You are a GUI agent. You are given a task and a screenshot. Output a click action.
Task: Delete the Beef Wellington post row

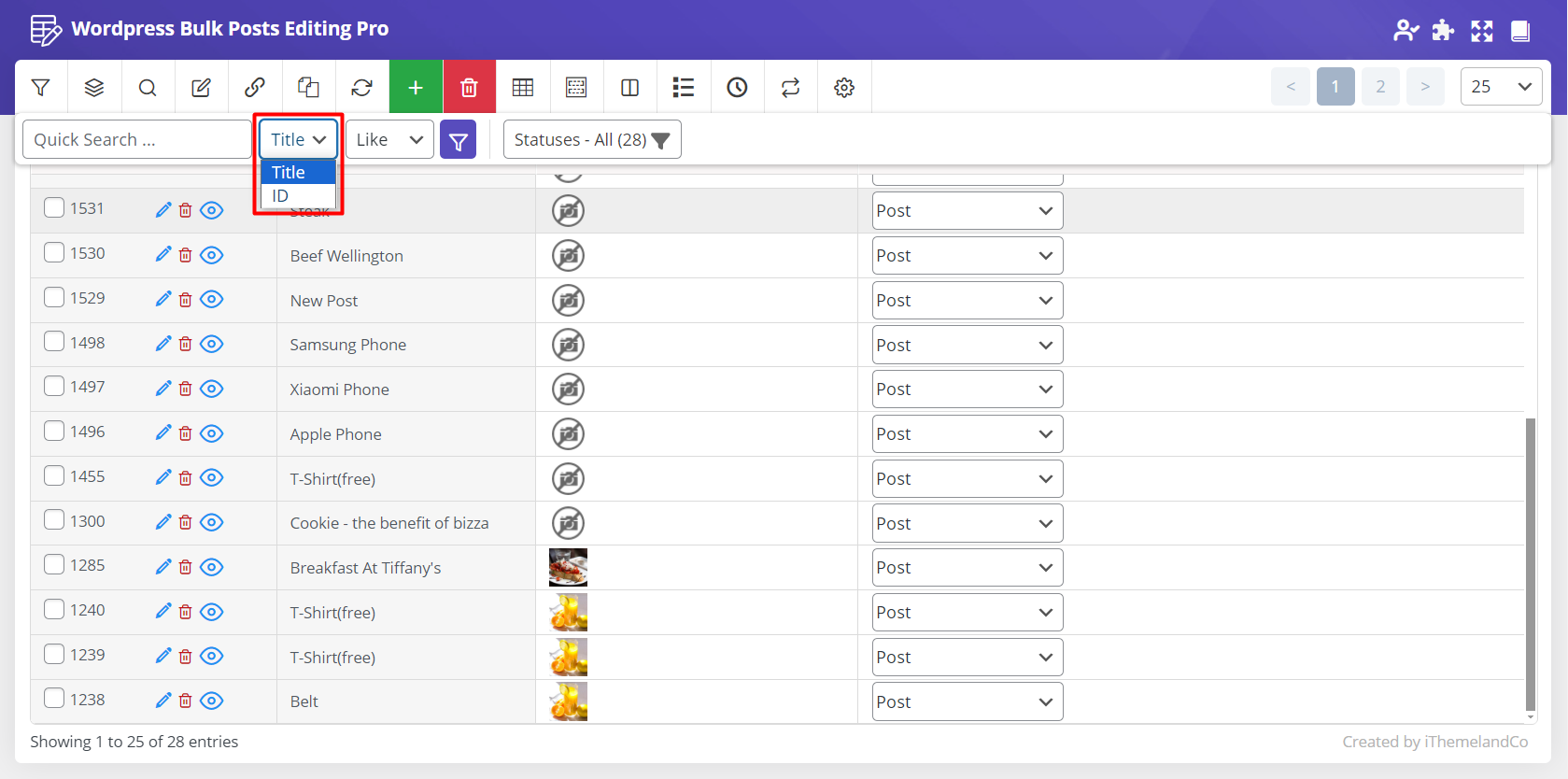[x=186, y=255]
